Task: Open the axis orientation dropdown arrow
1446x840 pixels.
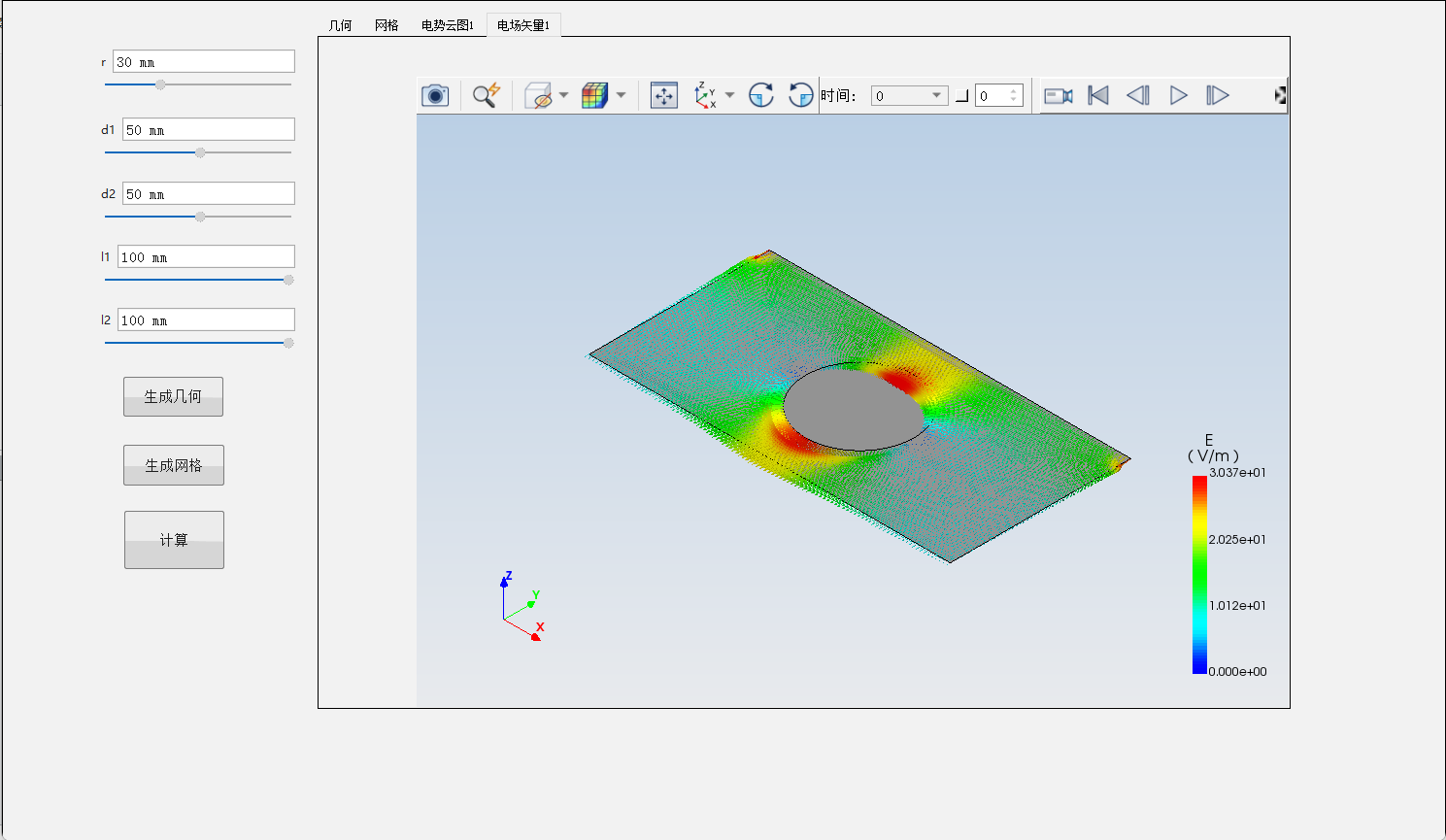Action: (x=729, y=95)
